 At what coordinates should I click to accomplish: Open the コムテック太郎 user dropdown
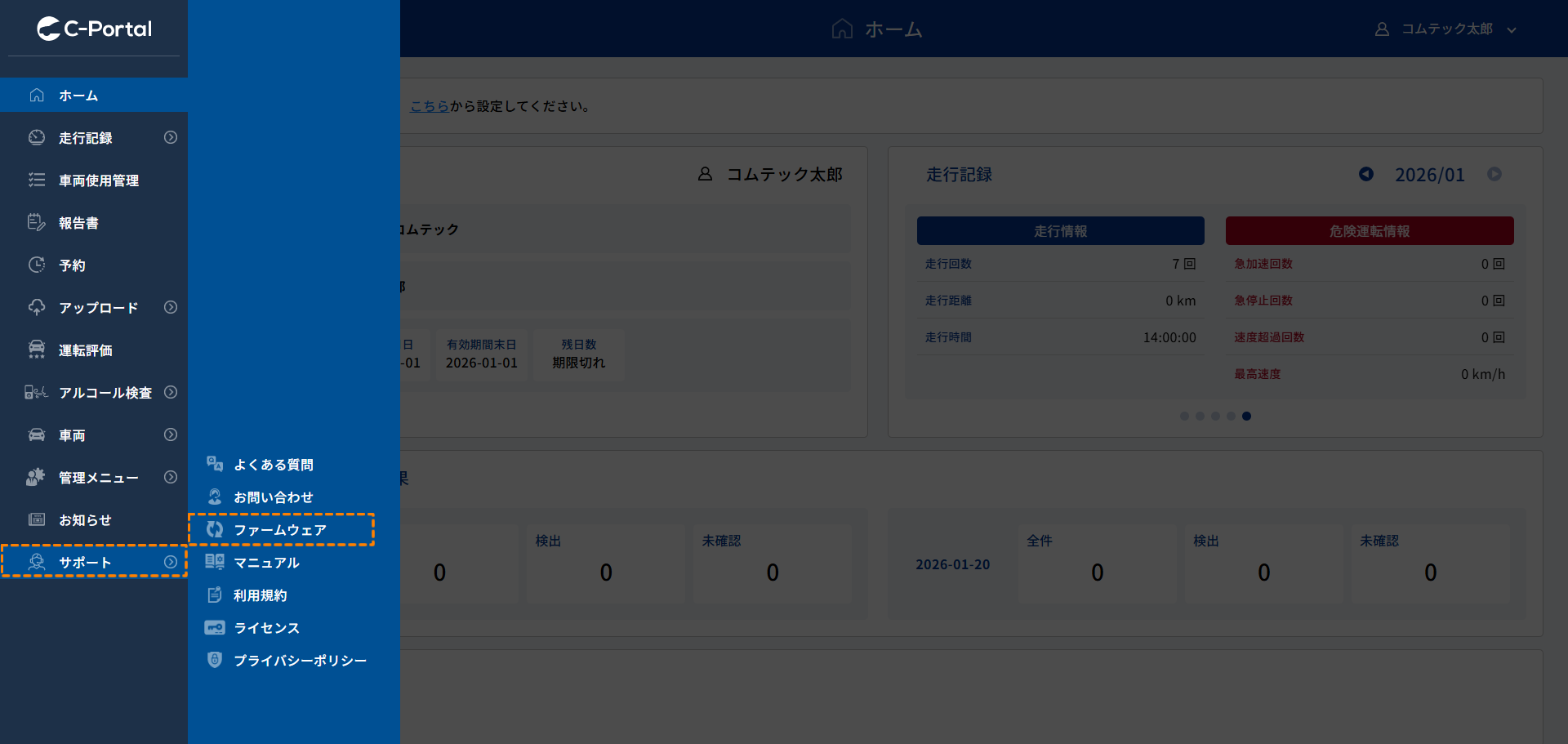(x=1446, y=29)
